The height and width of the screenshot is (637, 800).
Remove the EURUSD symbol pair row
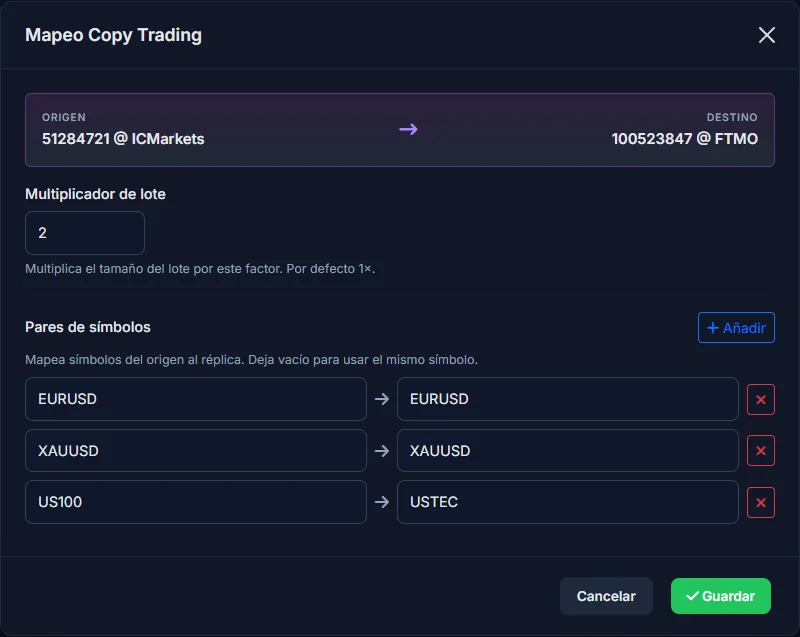761,399
